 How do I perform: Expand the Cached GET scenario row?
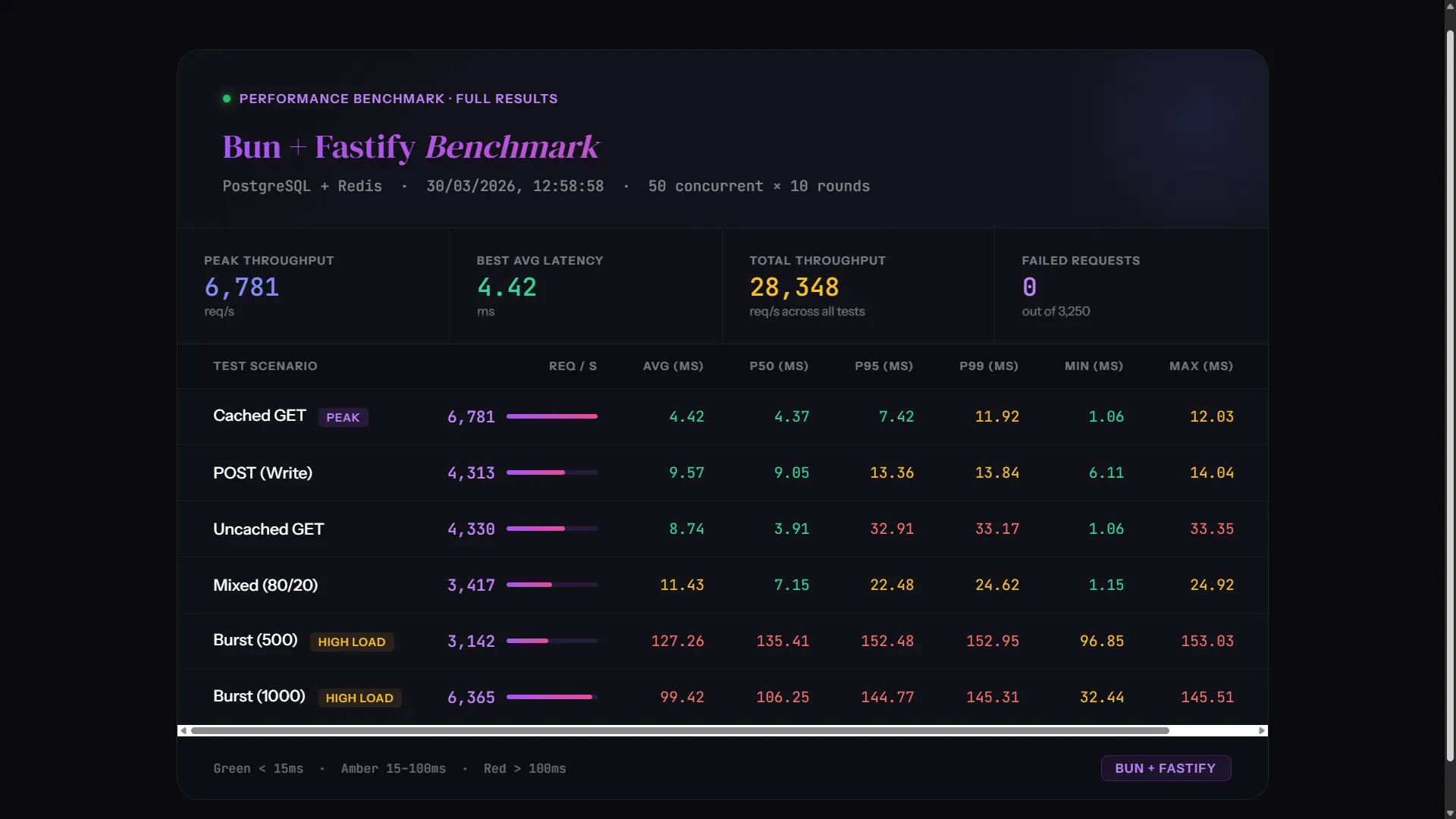point(259,416)
